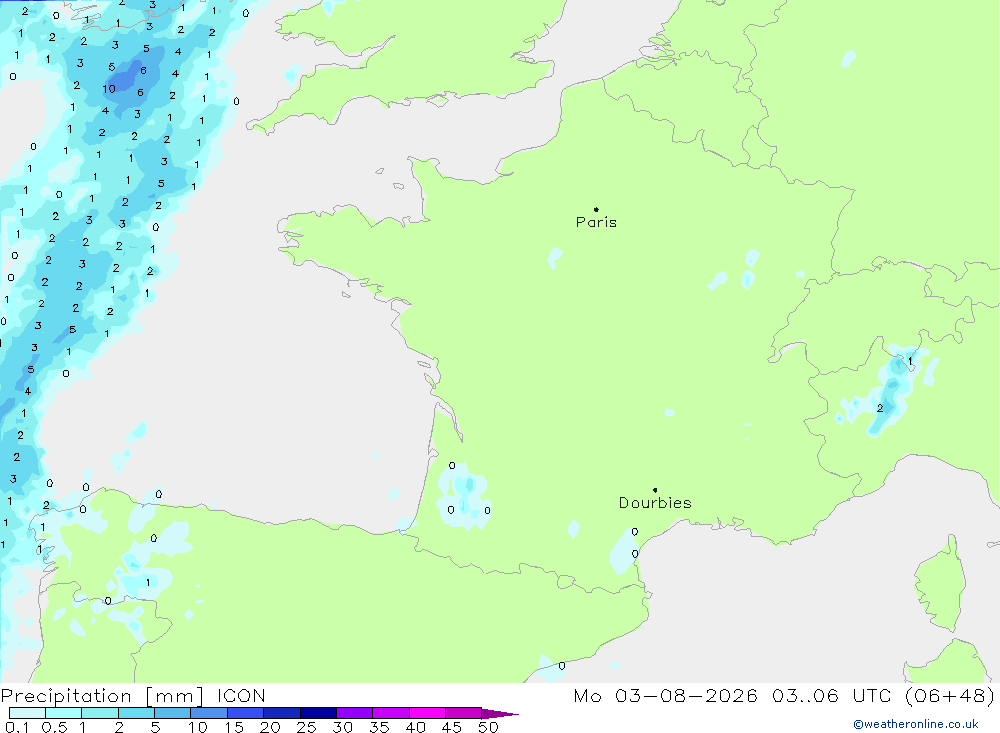Viewport: 1000px width, 733px height.
Task: Click the 'Precipitation [mm]' title text
Action: click(x=103, y=696)
